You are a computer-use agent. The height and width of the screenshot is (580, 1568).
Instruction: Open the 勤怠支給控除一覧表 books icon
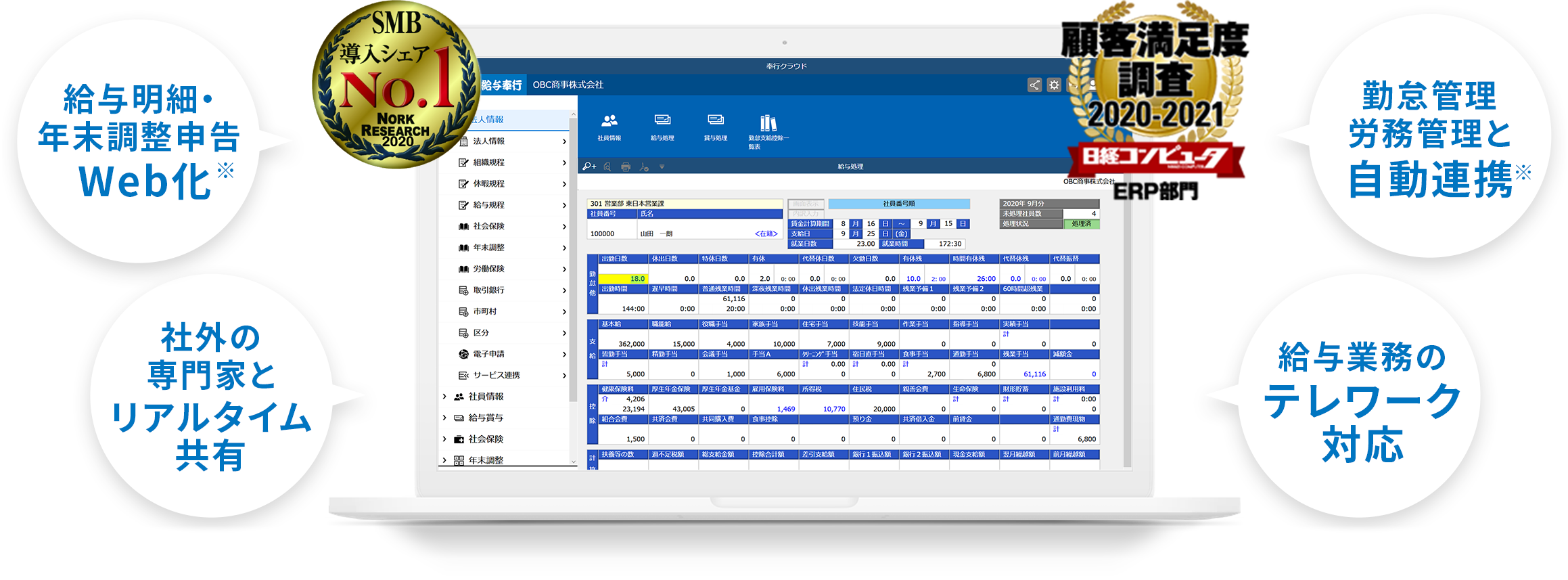click(x=768, y=122)
